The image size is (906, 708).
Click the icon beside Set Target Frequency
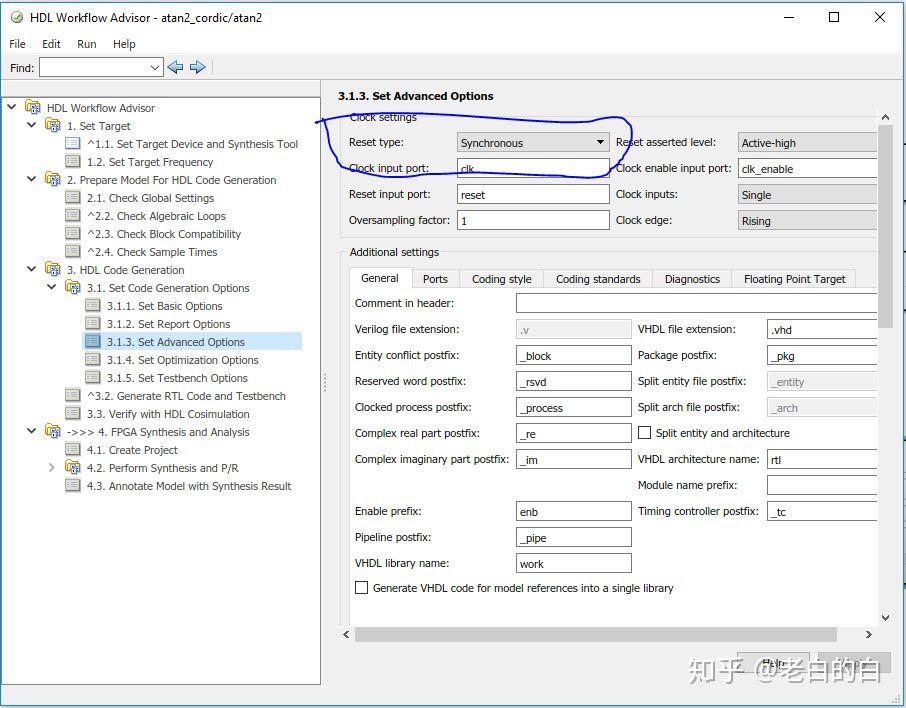(x=73, y=162)
